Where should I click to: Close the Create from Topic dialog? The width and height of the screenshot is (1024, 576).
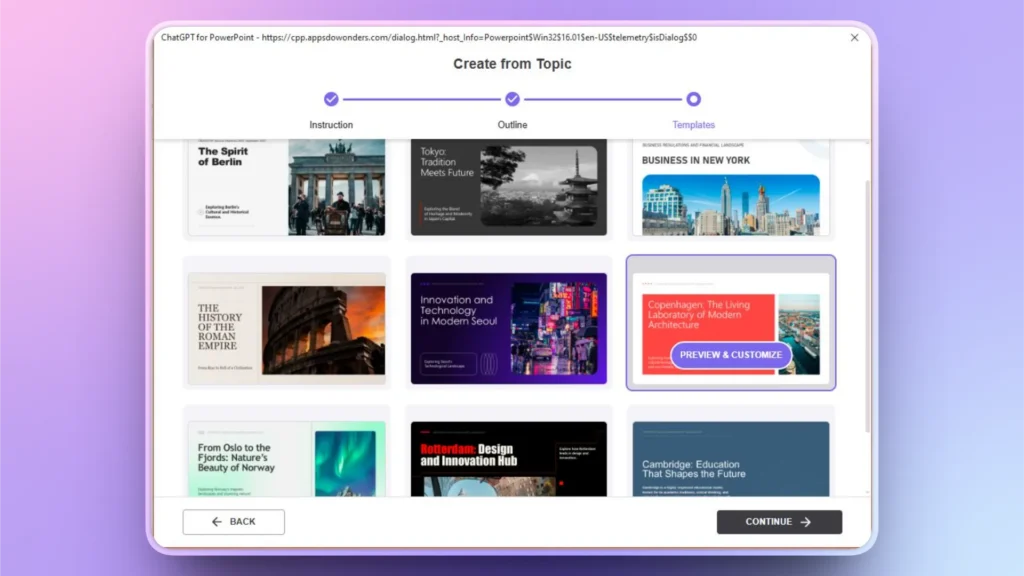click(x=855, y=37)
